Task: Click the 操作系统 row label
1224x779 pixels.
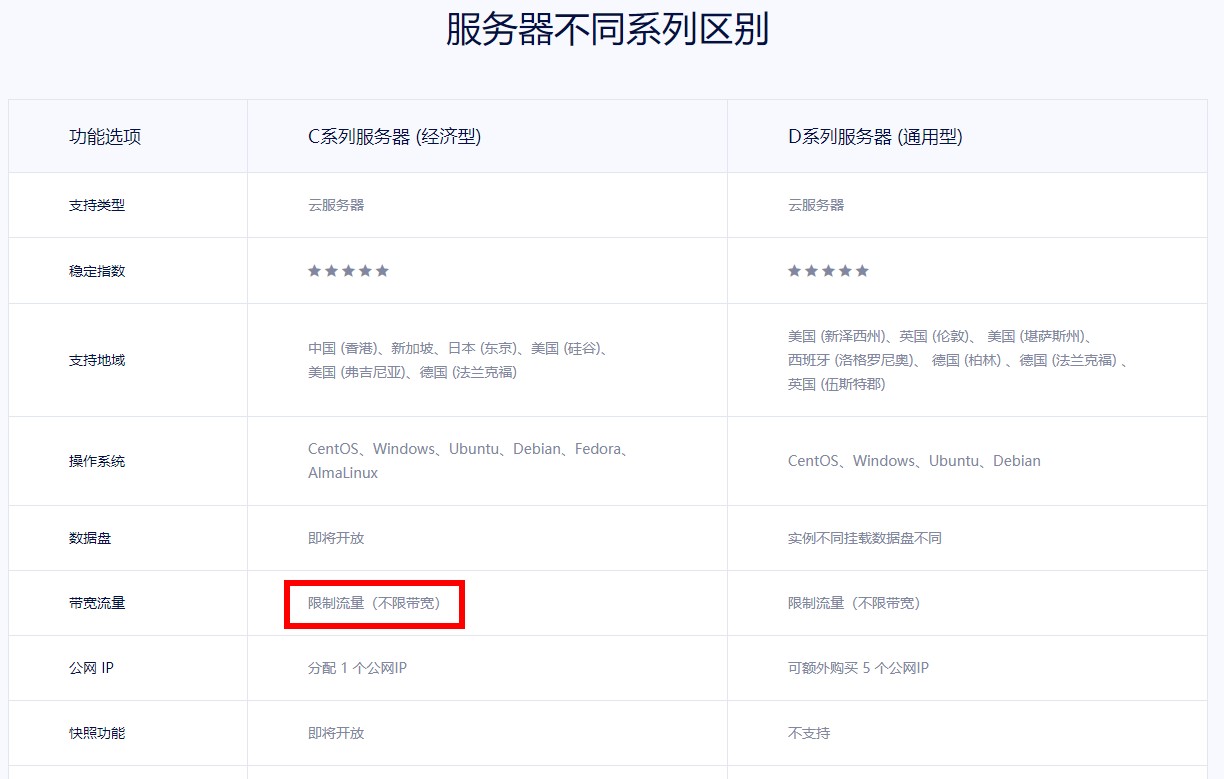Action: click(97, 461)
